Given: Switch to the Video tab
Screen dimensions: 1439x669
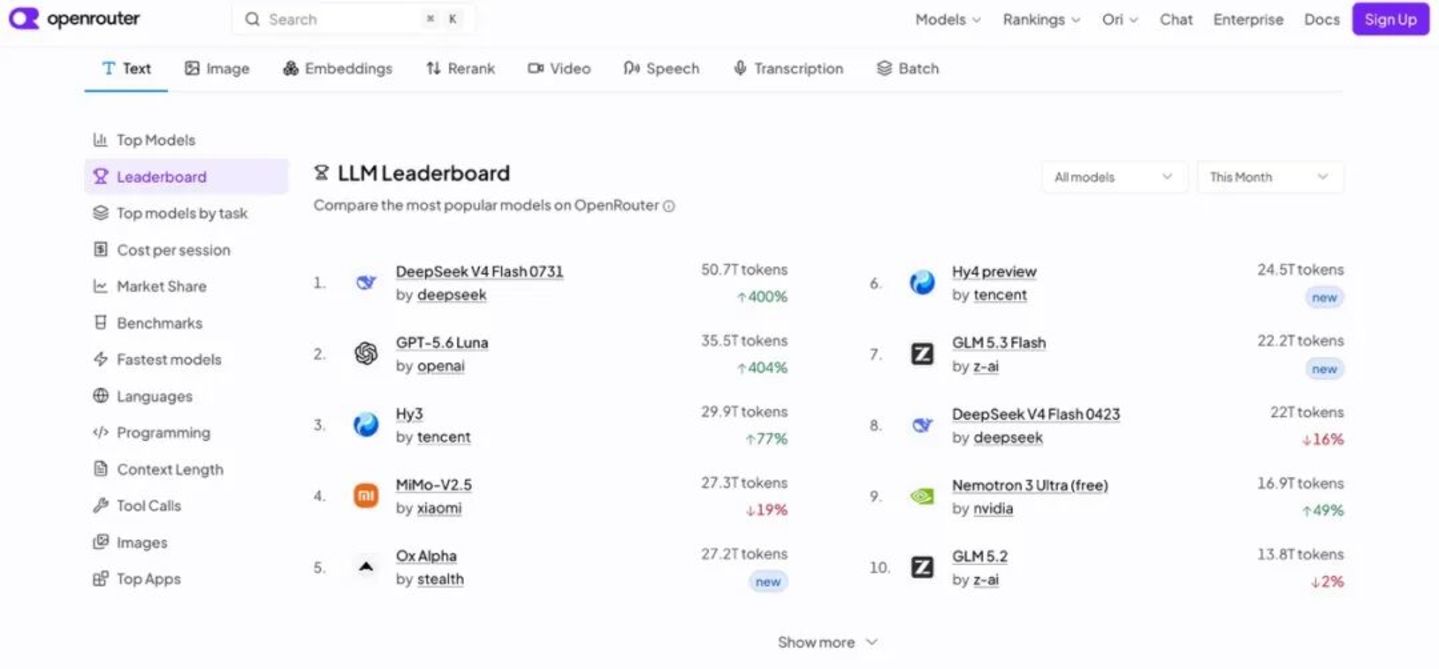Looking at the screenshot, I should click(x=559, y=68).
